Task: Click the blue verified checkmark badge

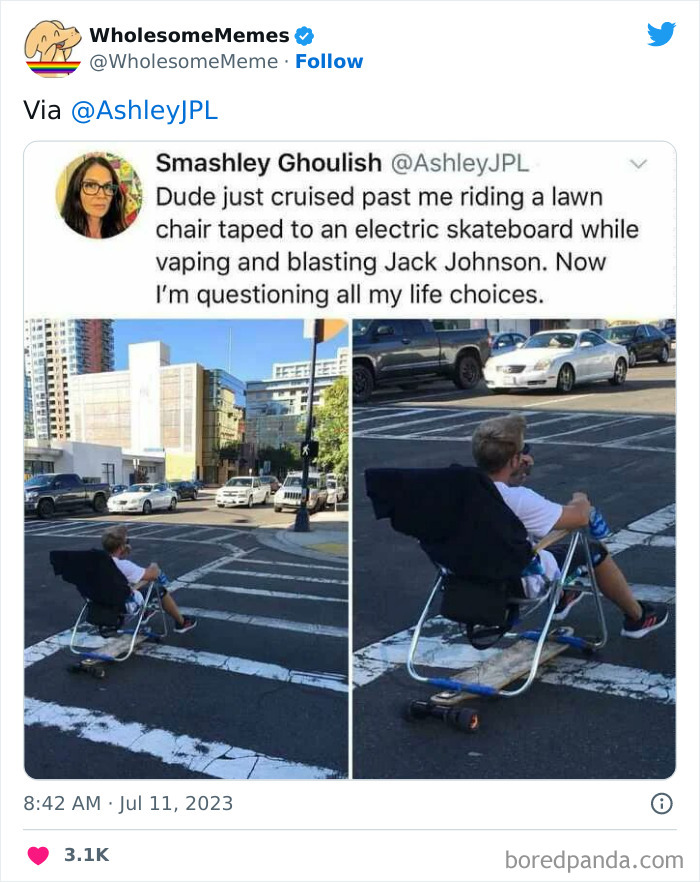Action: [x=304, y=36]
